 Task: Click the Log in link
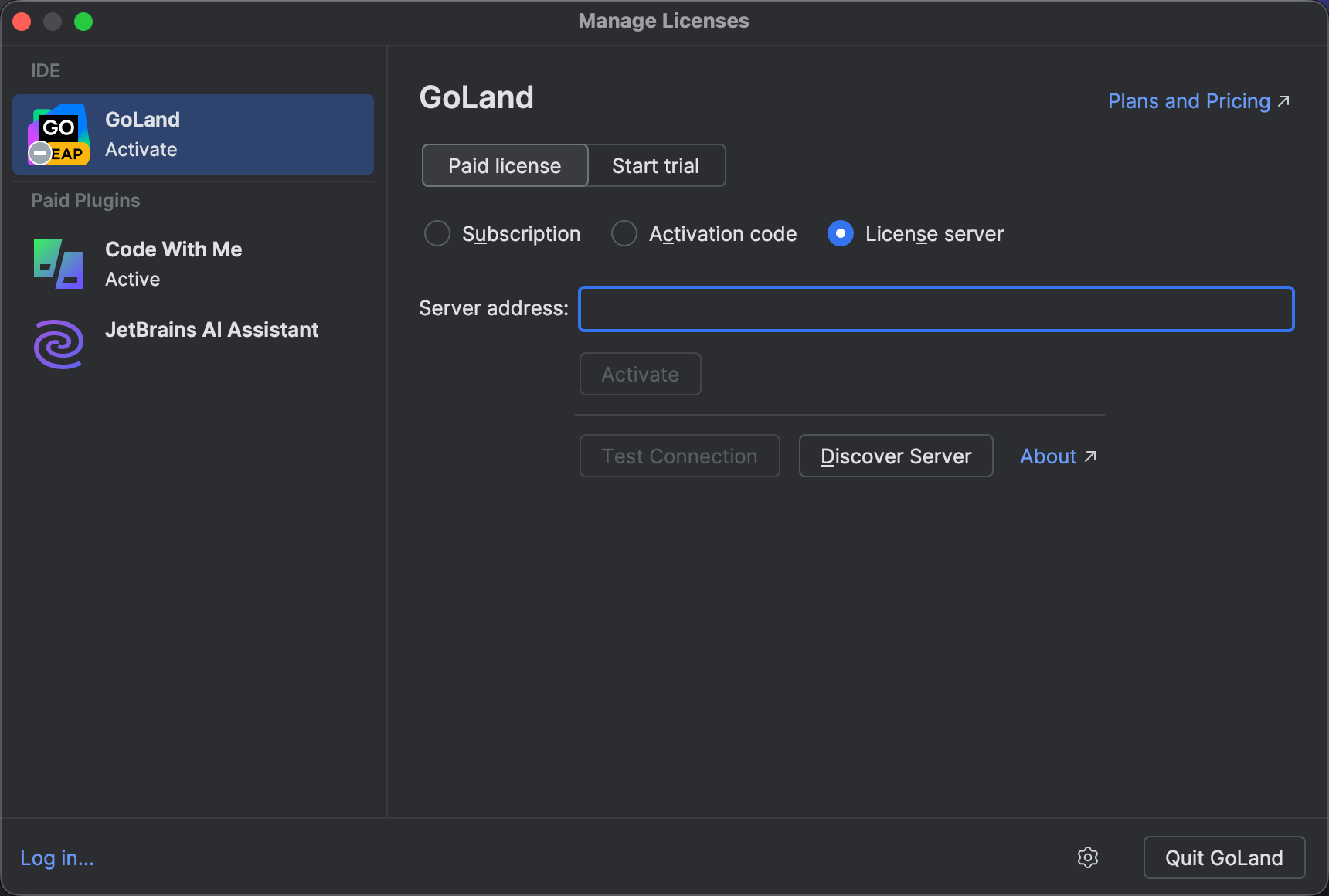click(x=56, y=857)
